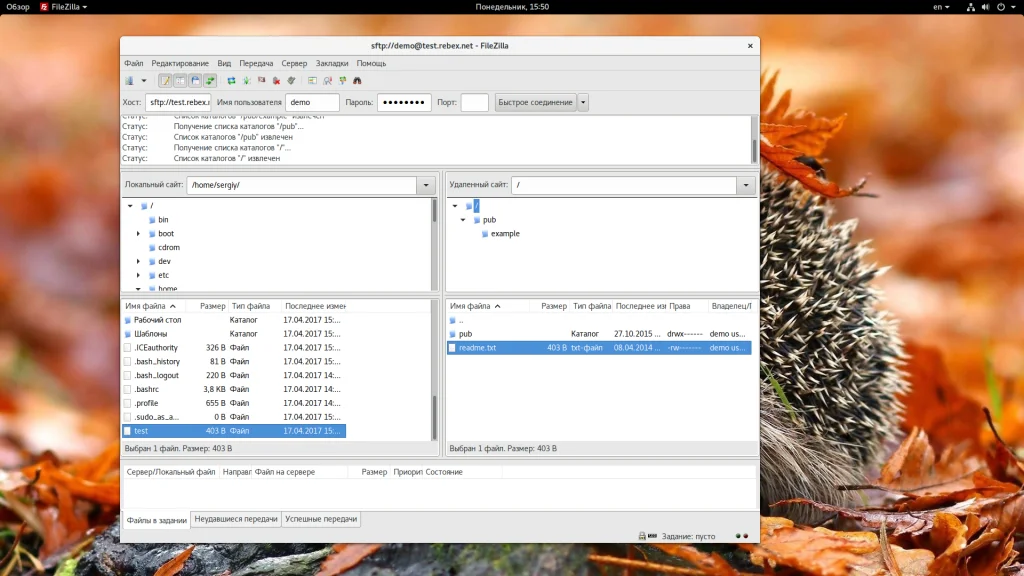
Task: Reconnect to the last server icon
Action: click(291, 80)
